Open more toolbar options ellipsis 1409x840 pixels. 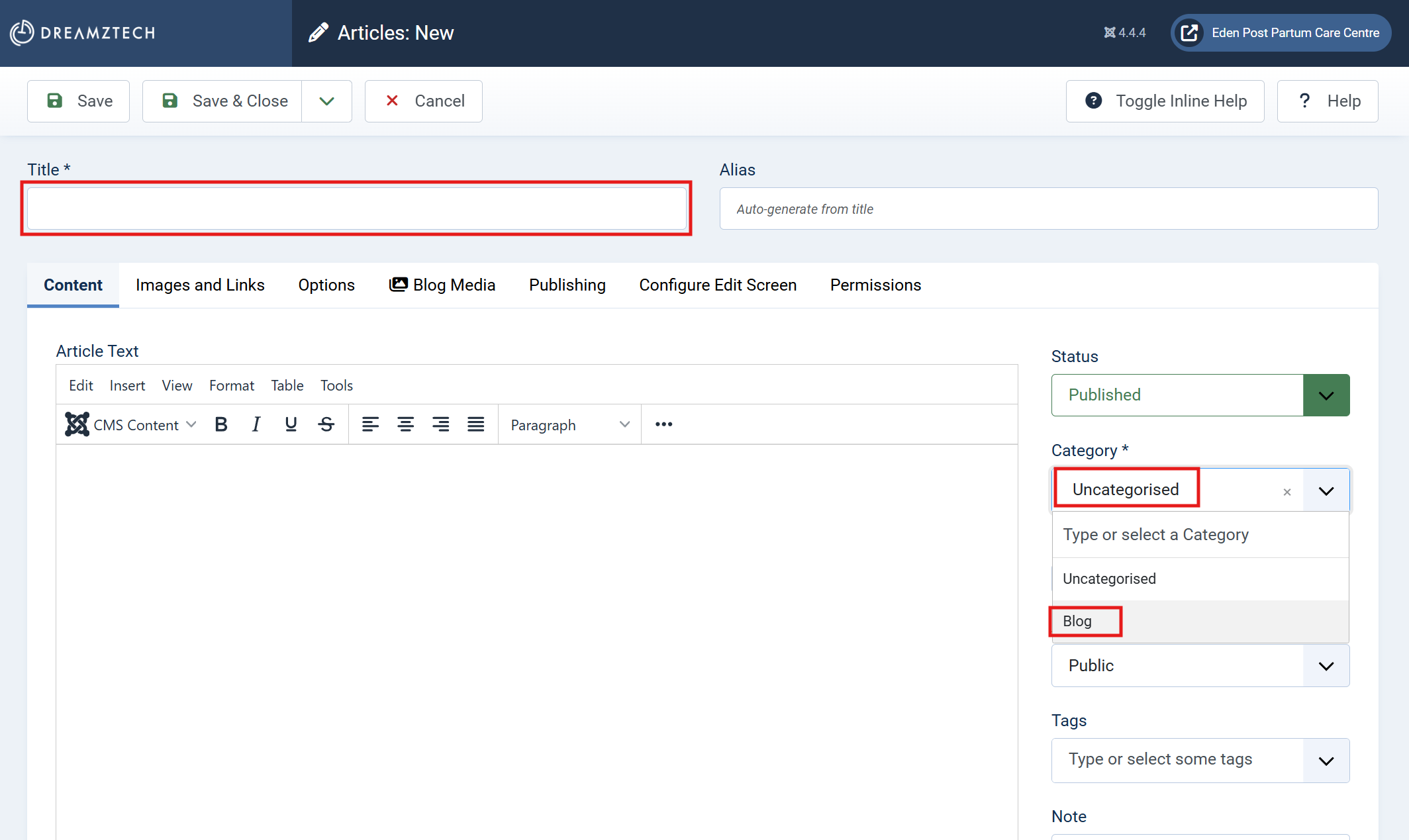tap(663, 424)
